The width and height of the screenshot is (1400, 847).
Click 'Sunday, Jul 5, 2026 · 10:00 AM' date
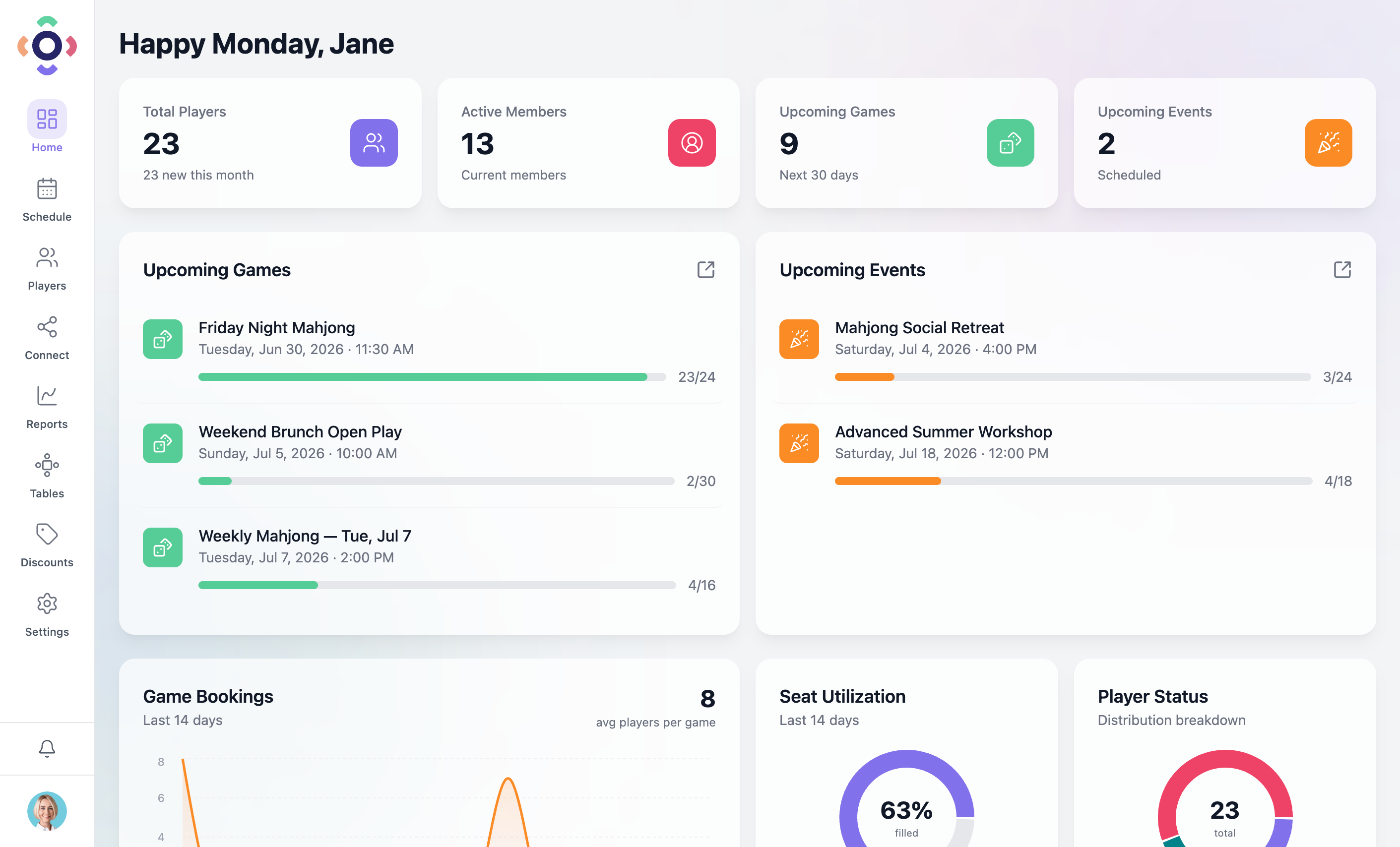[x=298, y=453]
